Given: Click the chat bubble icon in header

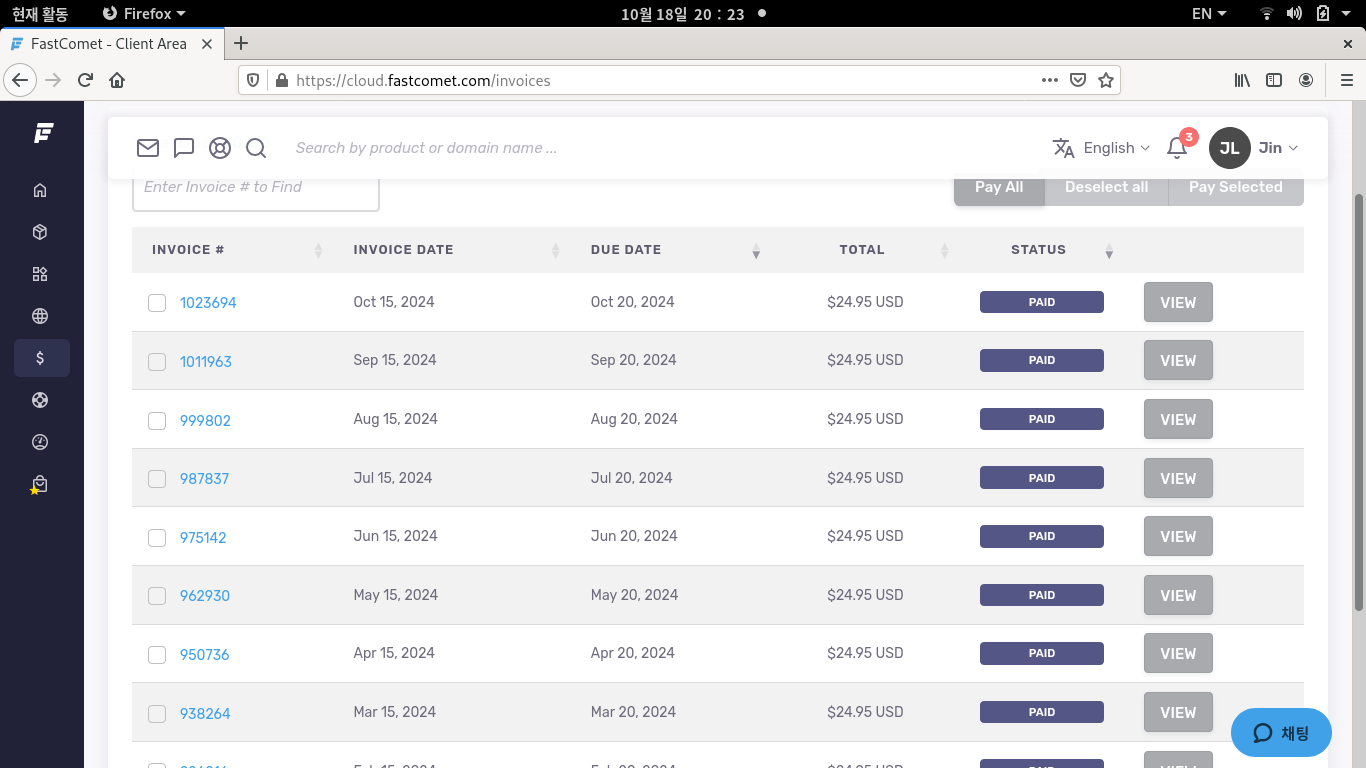Looking at the screenshot, I should click(x=184, y=148).
